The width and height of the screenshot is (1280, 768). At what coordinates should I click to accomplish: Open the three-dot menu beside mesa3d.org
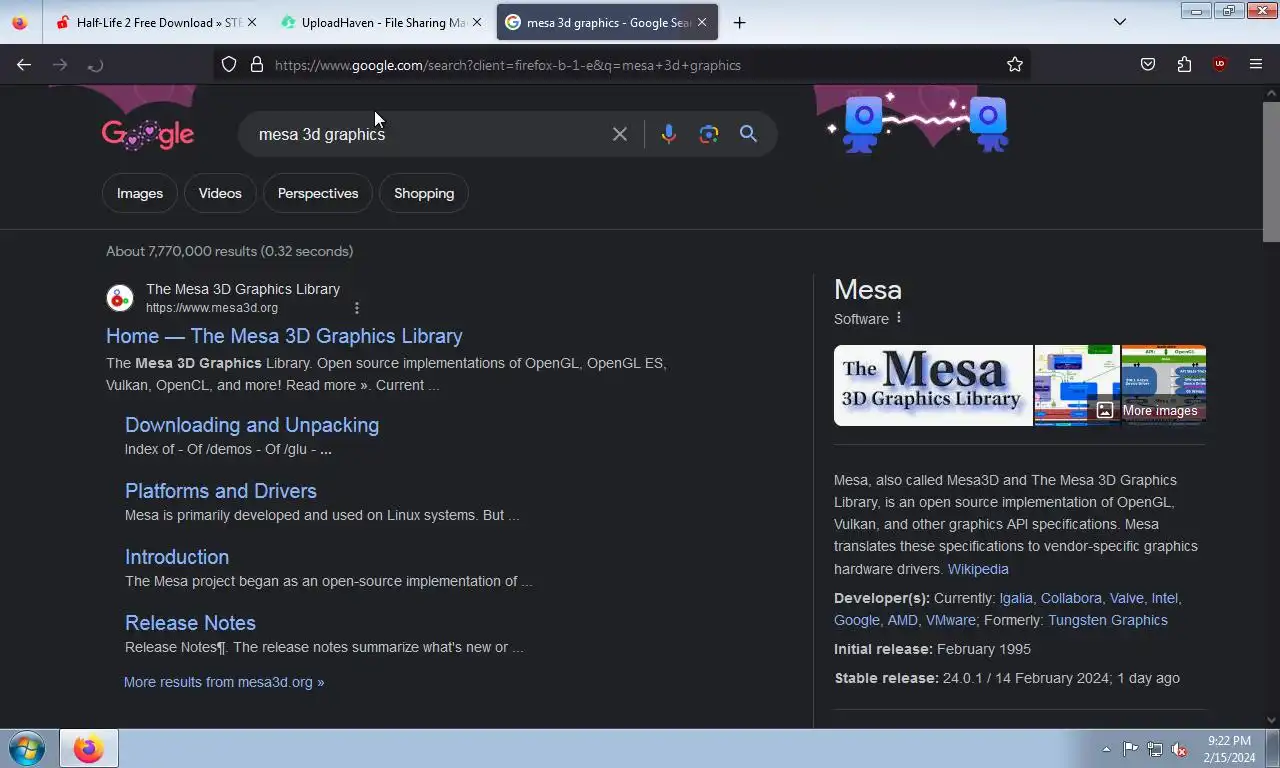(357, 308)
